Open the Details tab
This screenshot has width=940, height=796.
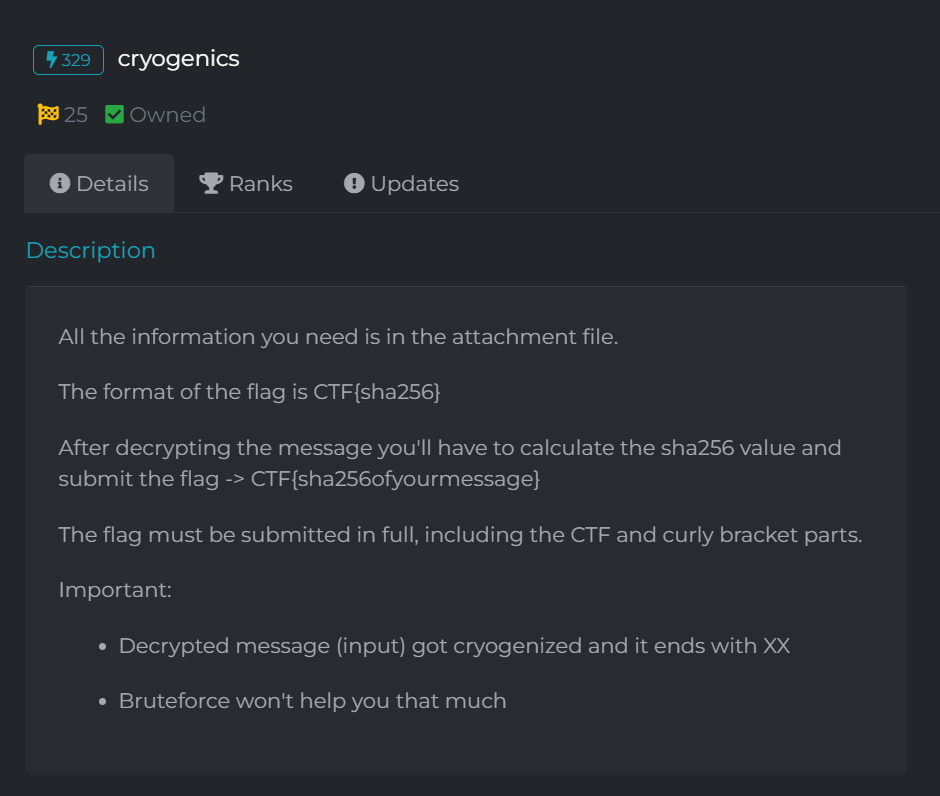(99, 183)
